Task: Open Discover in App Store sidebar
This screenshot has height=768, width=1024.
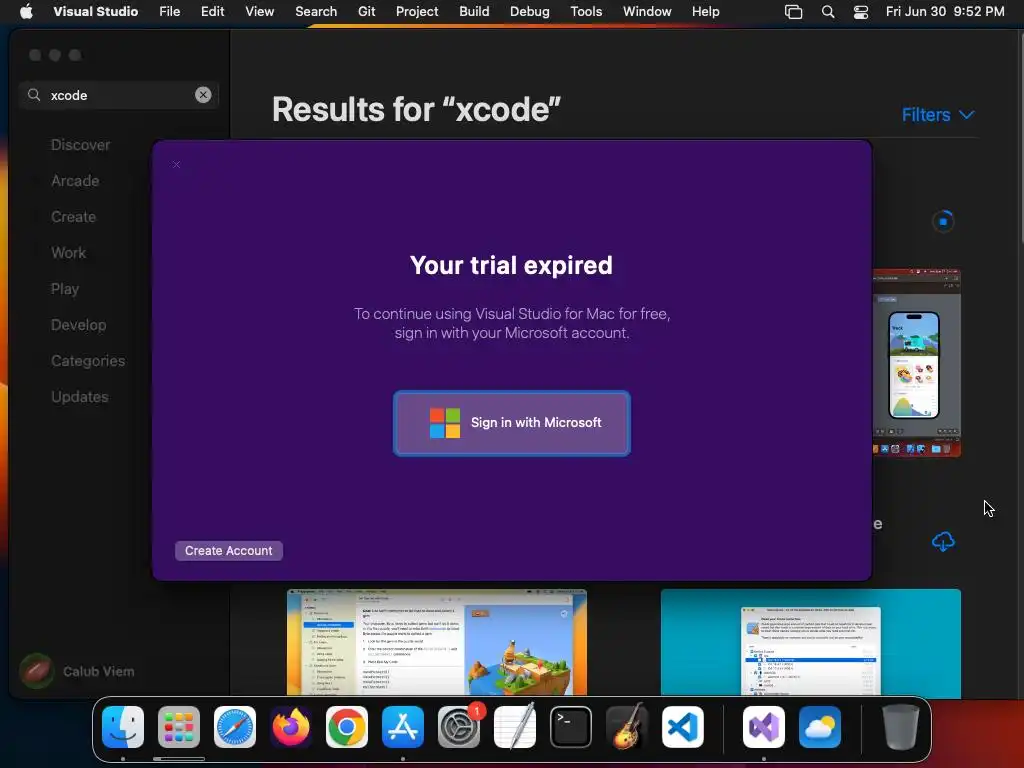Action: point(80,145)
